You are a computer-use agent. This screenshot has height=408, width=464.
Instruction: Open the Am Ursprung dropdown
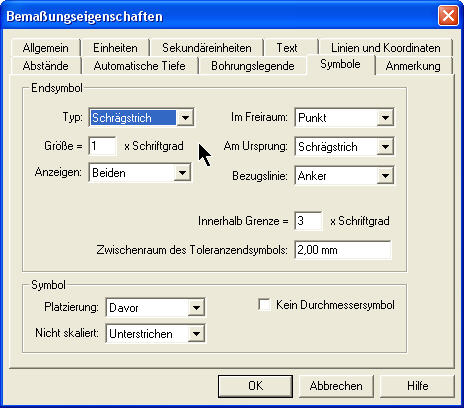[x=344, y=146]
